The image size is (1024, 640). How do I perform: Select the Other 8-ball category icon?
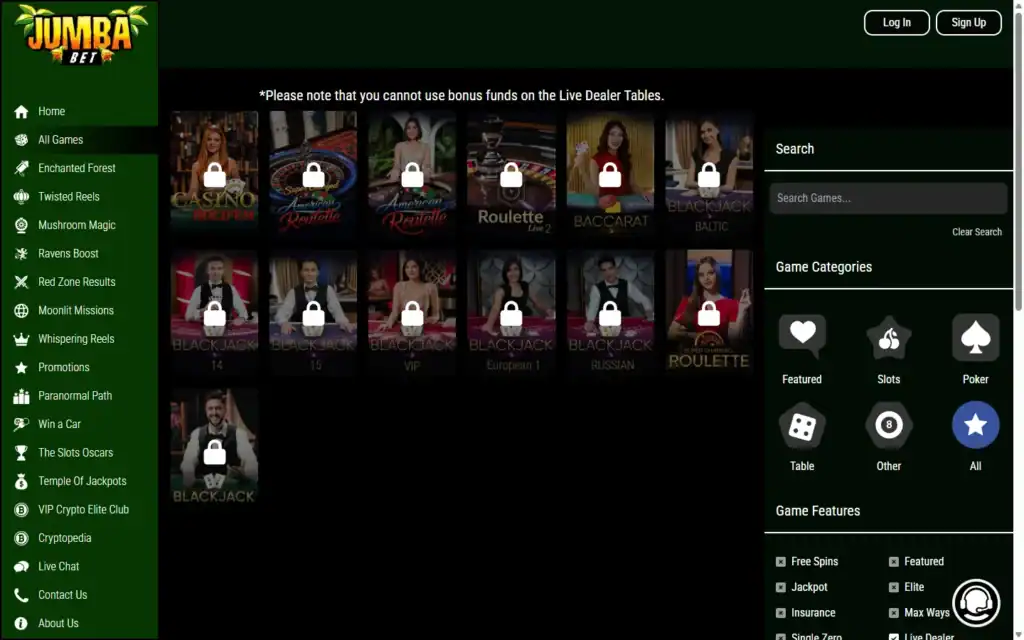click(x=888, y=425)
